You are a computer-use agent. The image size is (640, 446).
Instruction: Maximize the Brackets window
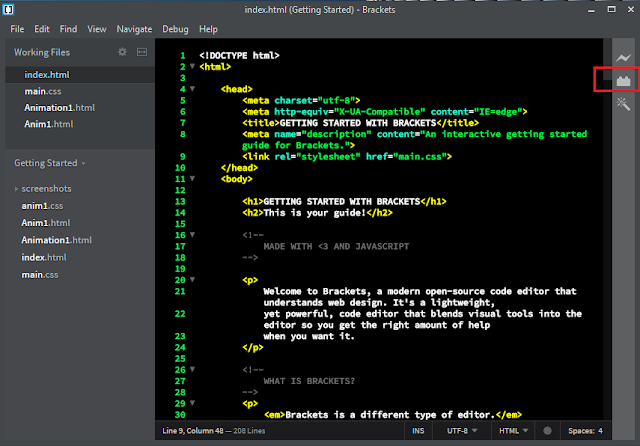(611, 9)
